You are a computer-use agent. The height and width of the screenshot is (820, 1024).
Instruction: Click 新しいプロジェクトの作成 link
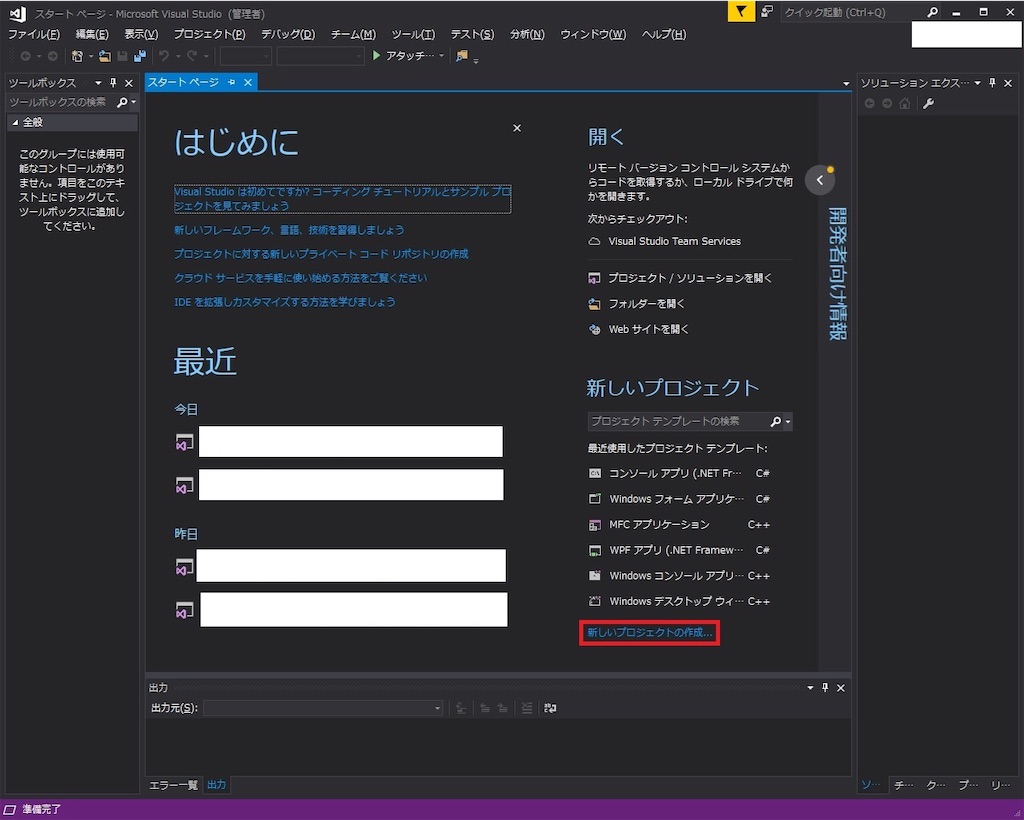[x=649, y=633]
